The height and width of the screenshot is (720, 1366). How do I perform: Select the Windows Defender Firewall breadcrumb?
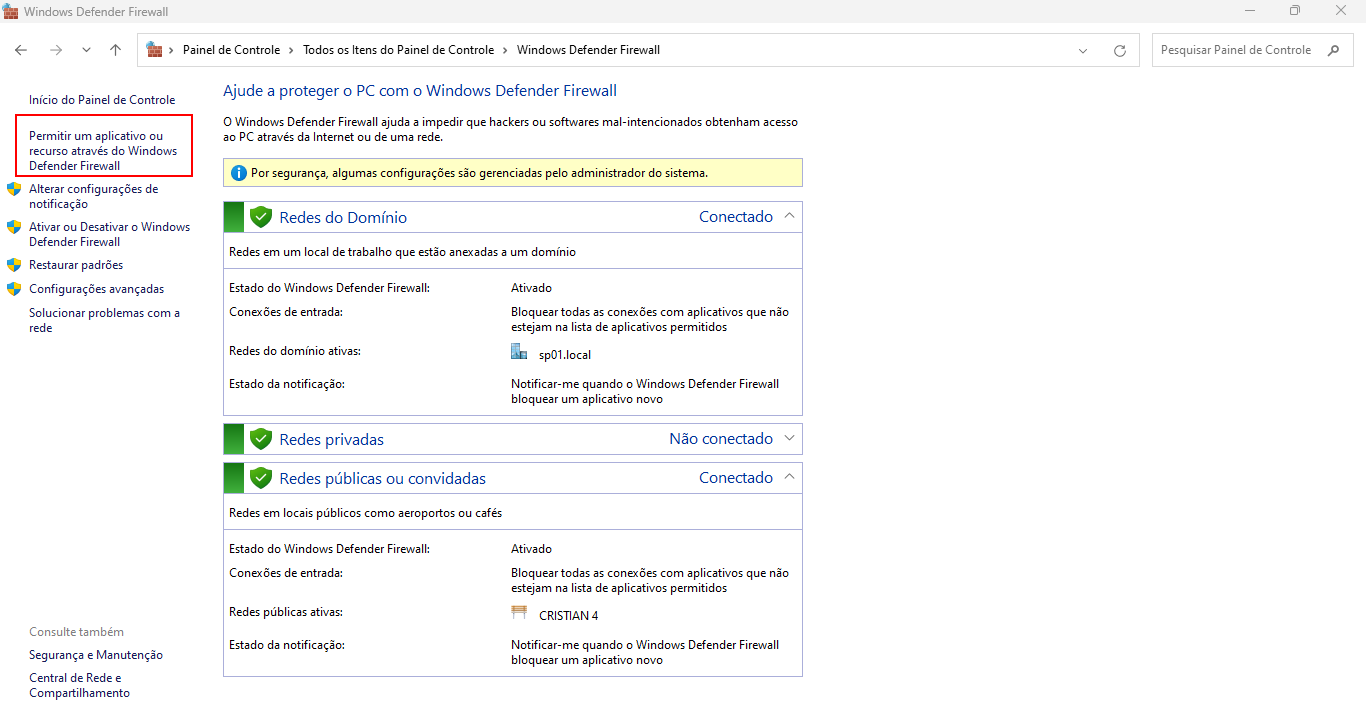[x=588, y=50]
